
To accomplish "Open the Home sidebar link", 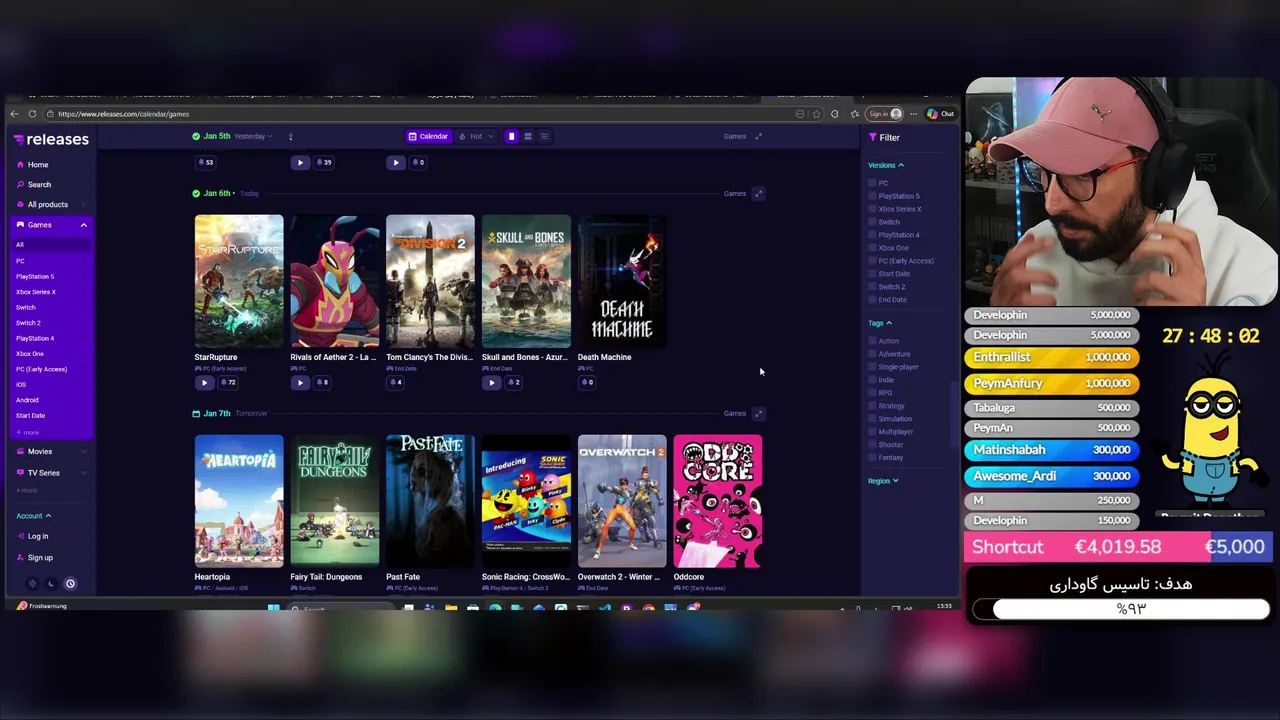I will 38,165.
